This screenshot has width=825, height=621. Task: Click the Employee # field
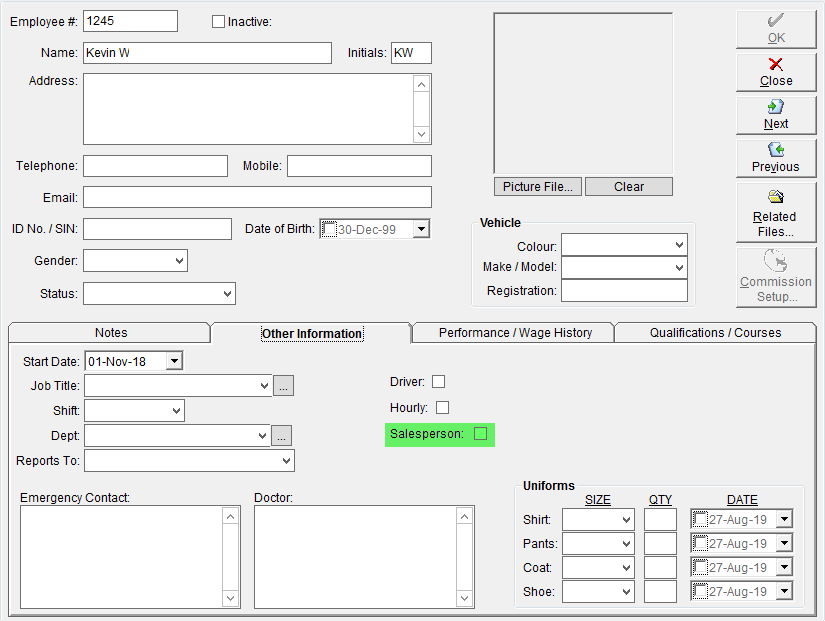130,21
